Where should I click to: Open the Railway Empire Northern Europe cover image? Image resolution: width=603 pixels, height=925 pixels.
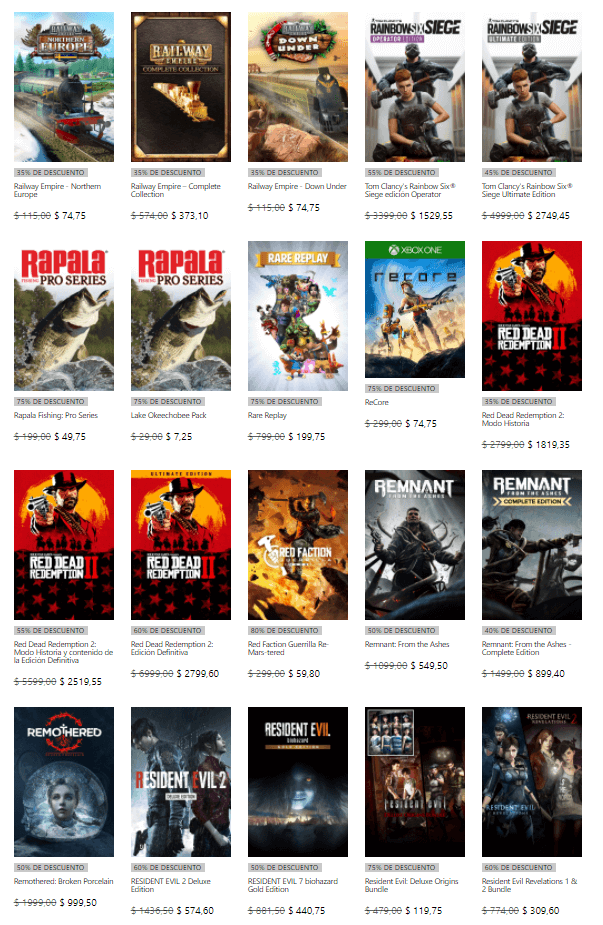click(x=64, y=86)
